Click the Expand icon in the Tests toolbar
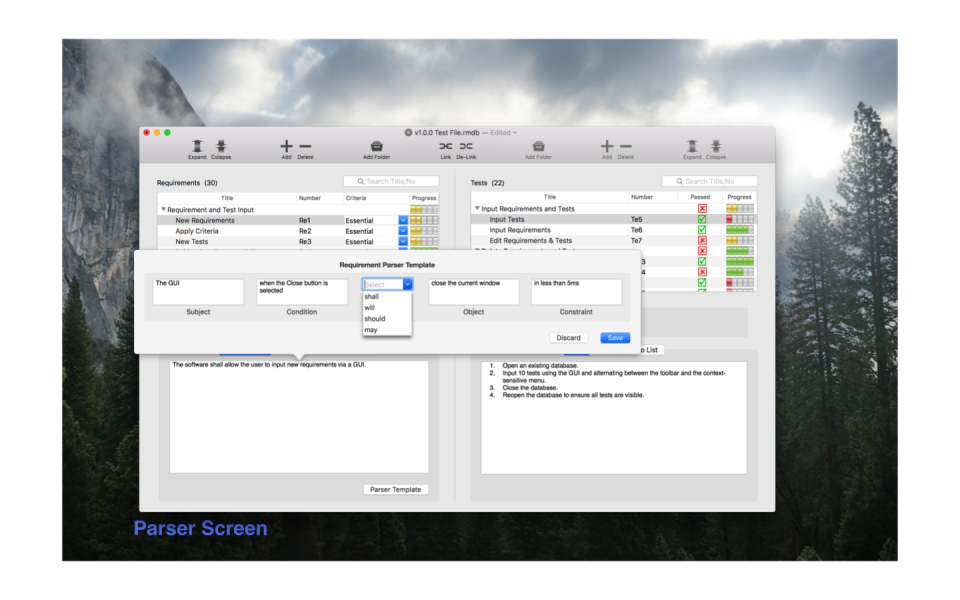This screenshot has width=960, height=600. 692,146
